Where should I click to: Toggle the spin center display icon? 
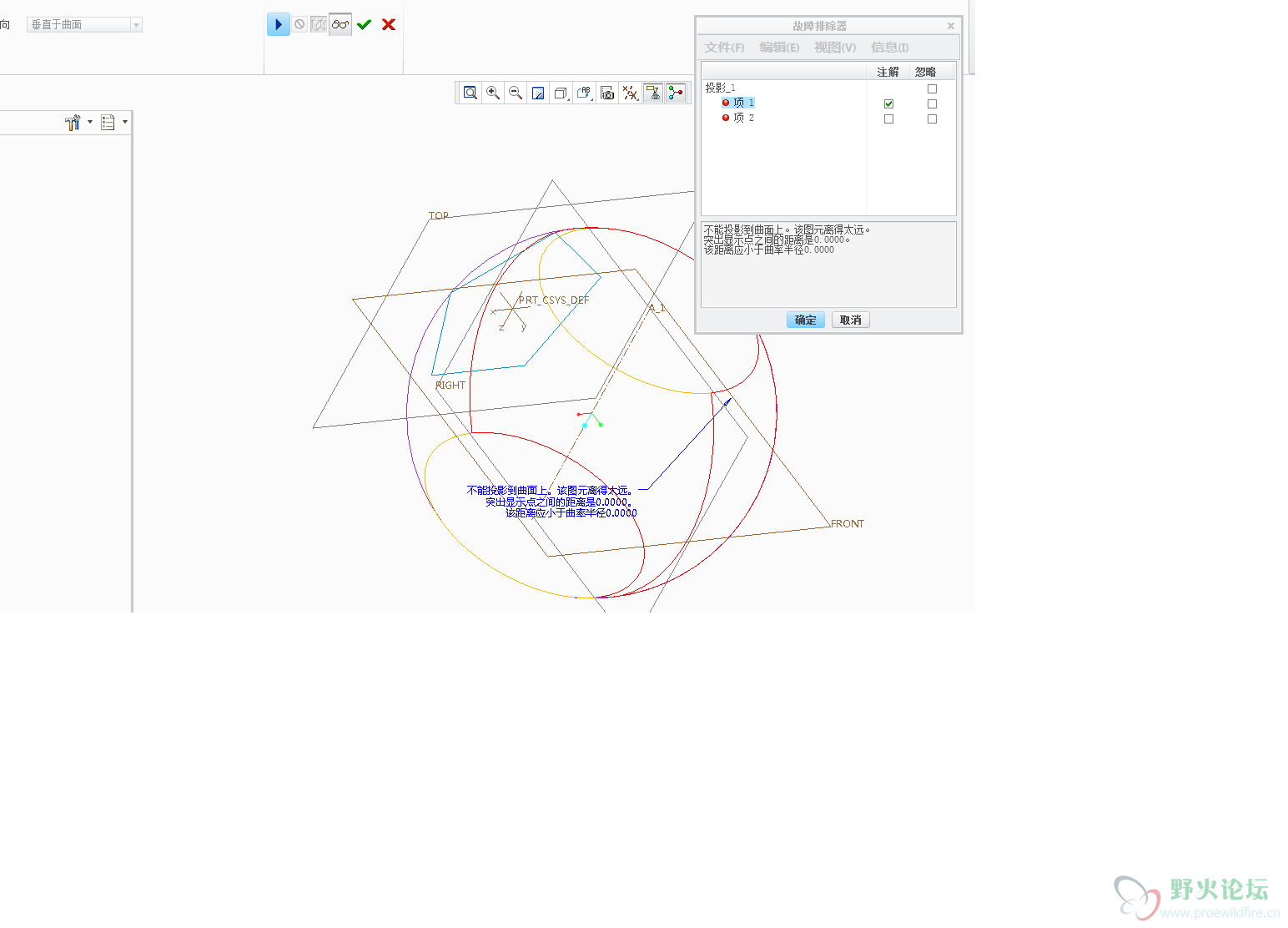(676, 93)
